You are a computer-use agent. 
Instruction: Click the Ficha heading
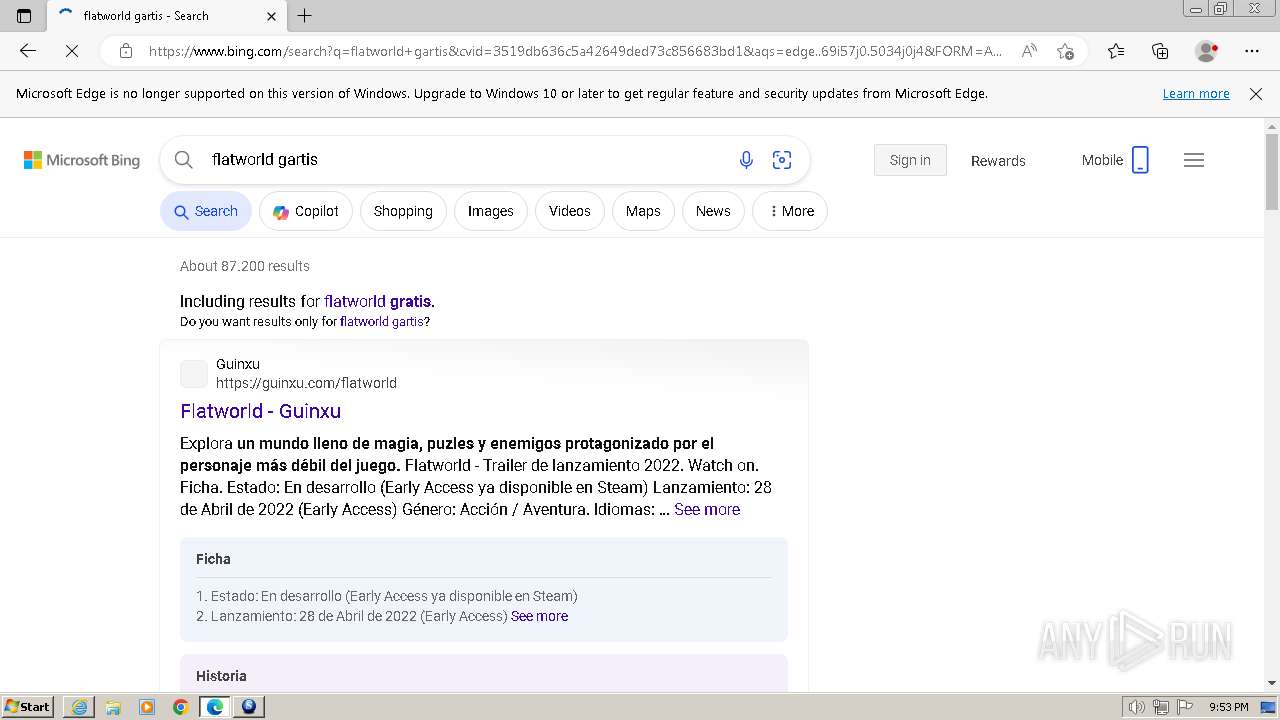213,559
